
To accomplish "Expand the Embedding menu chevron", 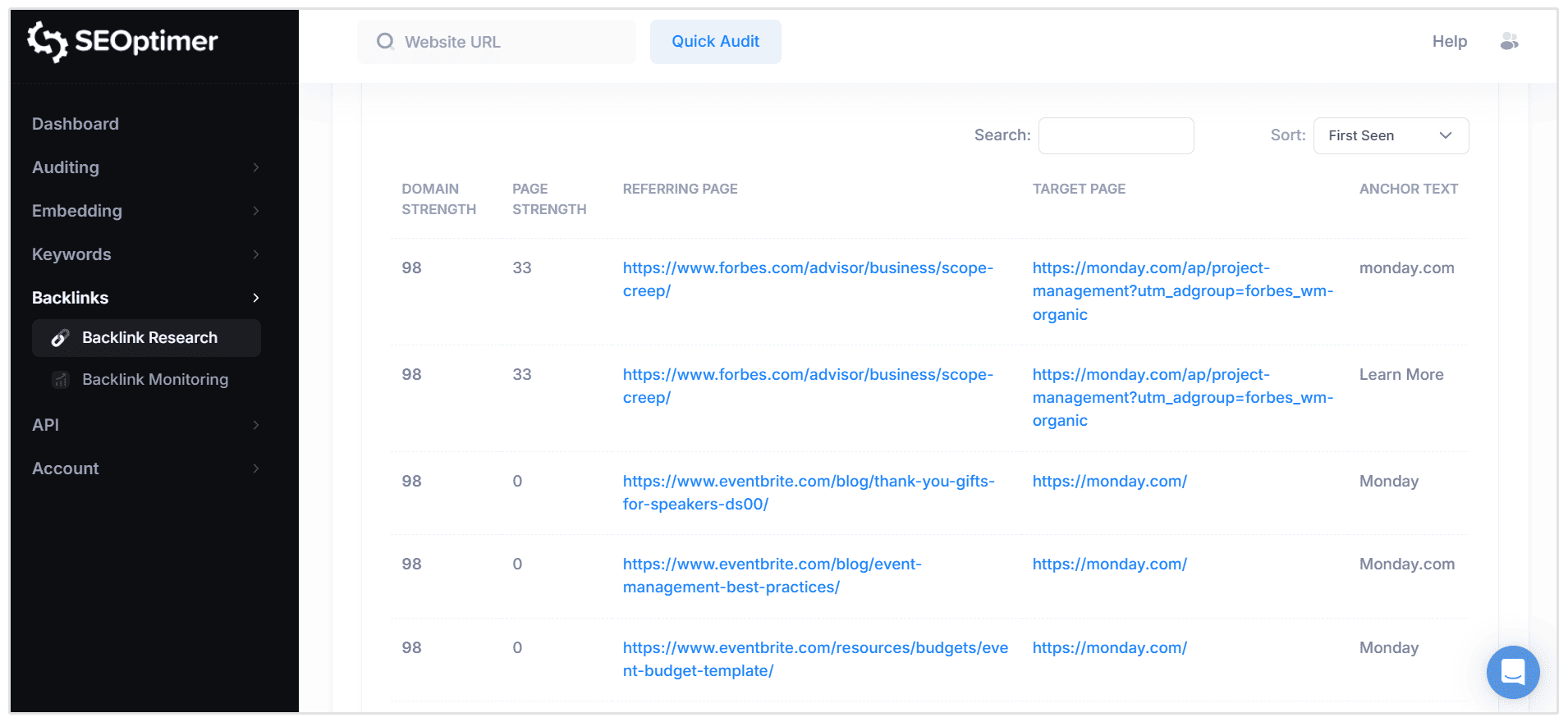I will click(x=255, y=211).
